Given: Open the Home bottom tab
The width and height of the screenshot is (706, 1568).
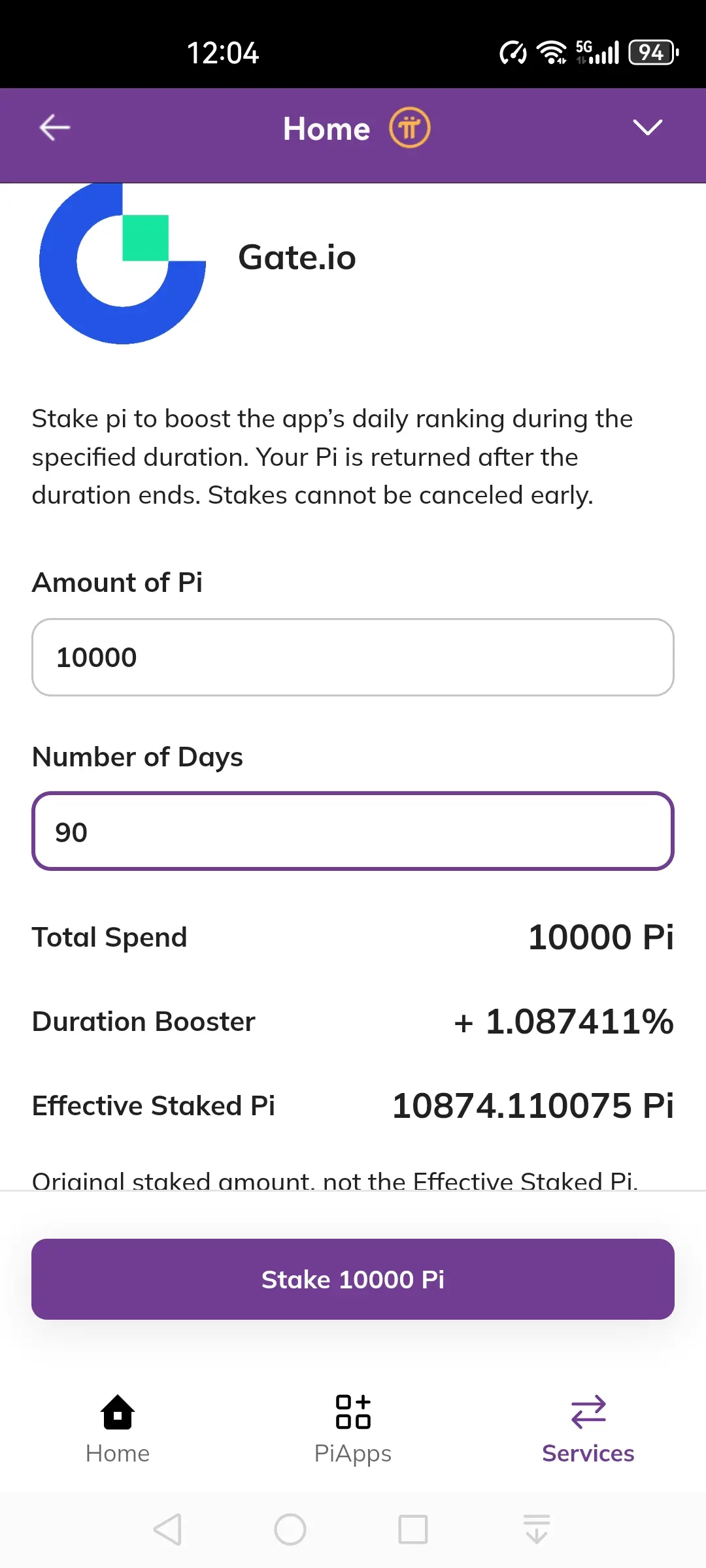Looking at the screenshot, I should pos(118,1428).
